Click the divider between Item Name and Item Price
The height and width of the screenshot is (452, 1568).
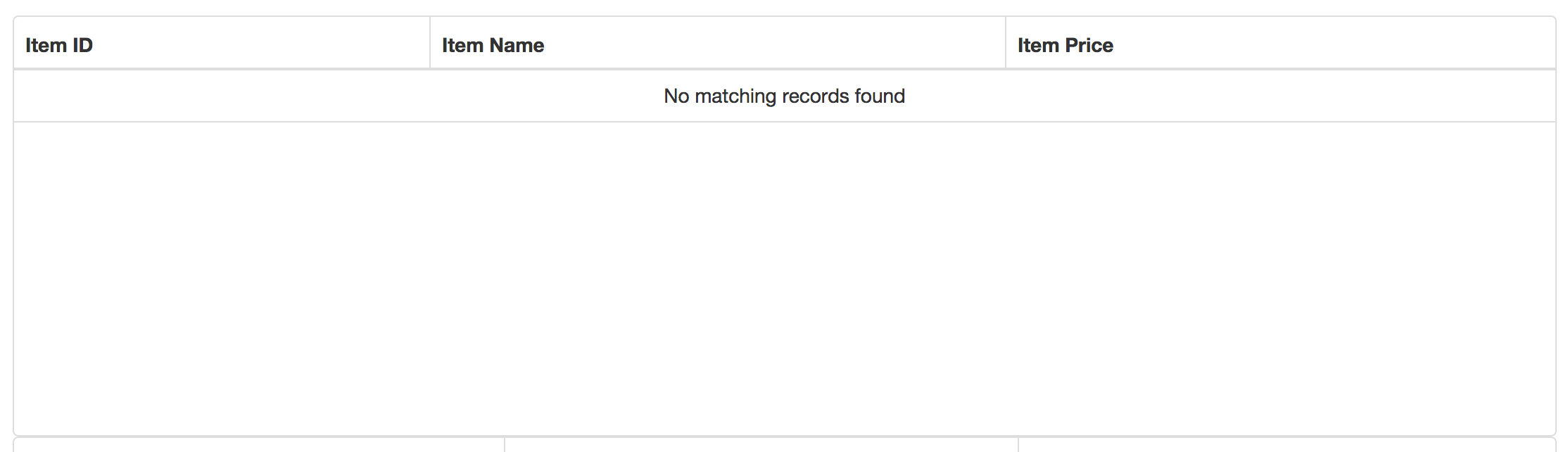click(x=1006, y=44)
